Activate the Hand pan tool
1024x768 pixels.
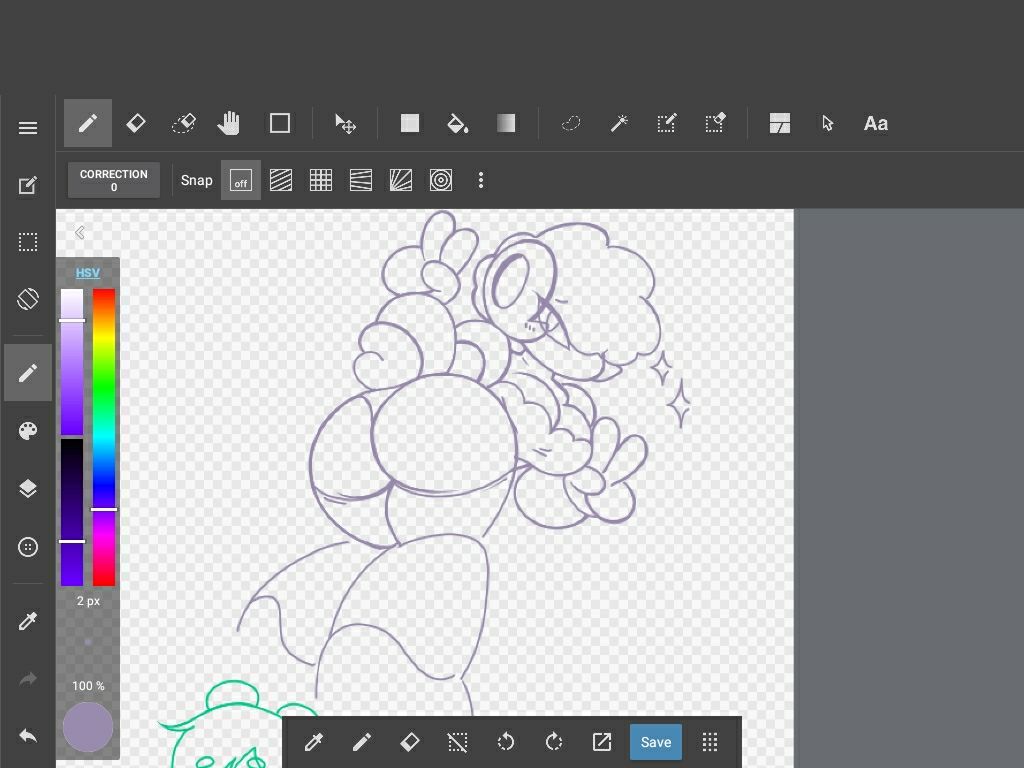[x=229, y=123]
